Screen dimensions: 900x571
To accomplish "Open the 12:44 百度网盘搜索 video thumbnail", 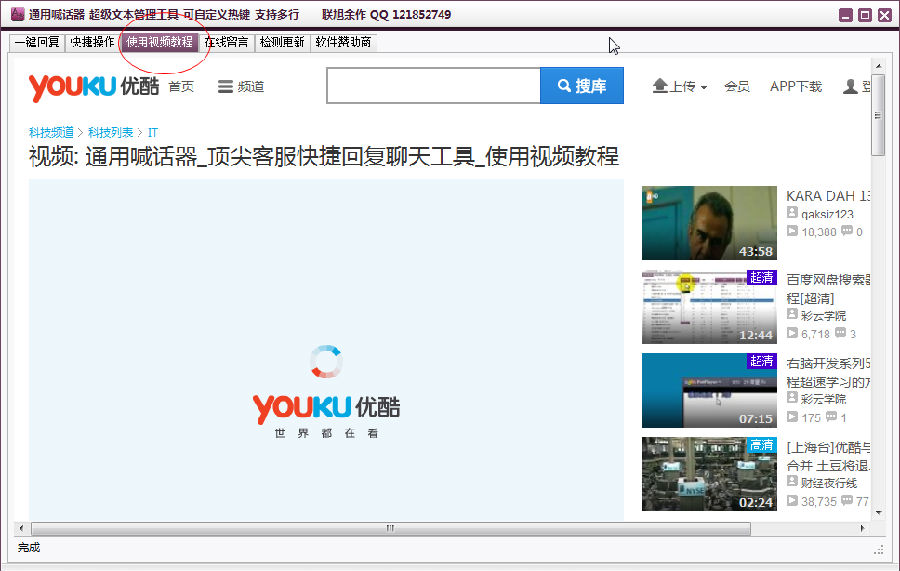I will pyautogui.click(x=709, y=306).
